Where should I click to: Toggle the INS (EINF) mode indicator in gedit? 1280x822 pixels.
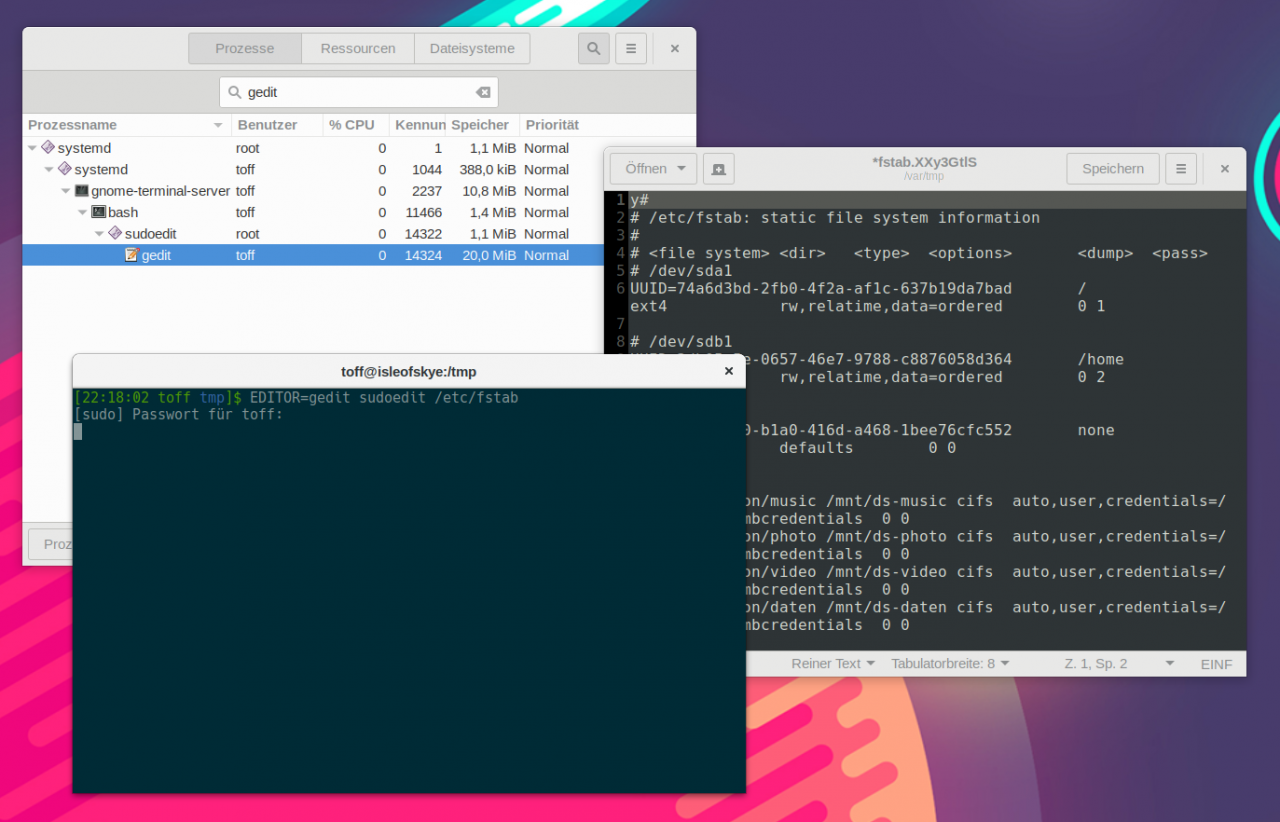tap(1217, 664)
